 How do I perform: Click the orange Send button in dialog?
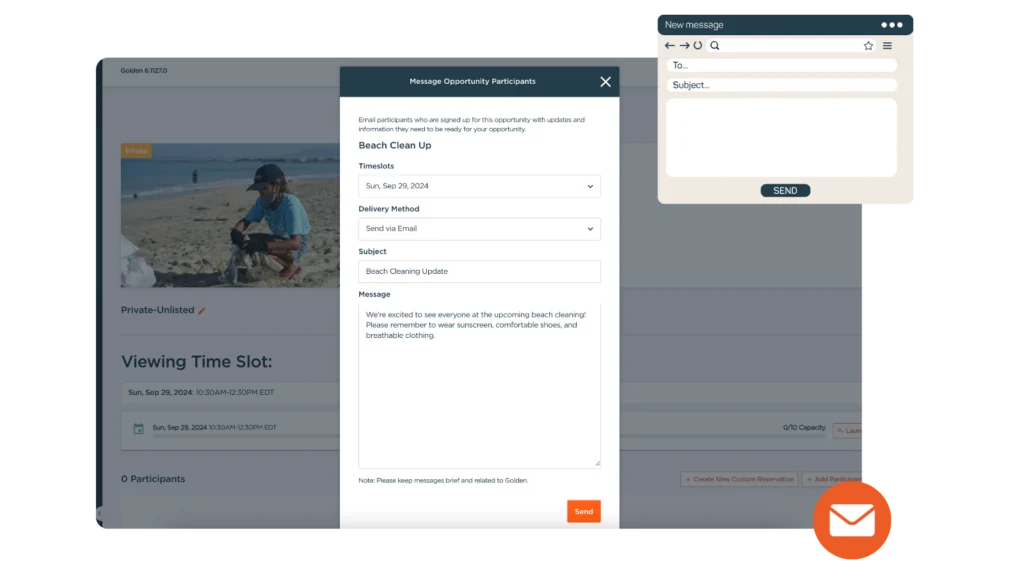tap(583, 511)
